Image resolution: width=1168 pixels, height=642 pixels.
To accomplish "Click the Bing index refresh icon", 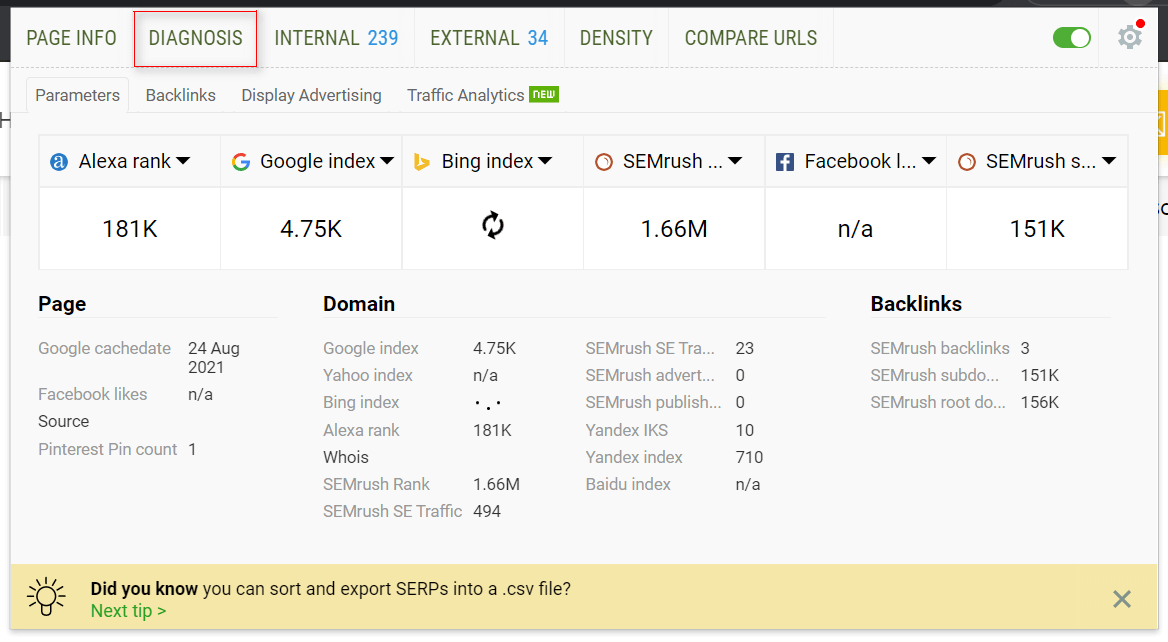I will click(x=493, y=226).
